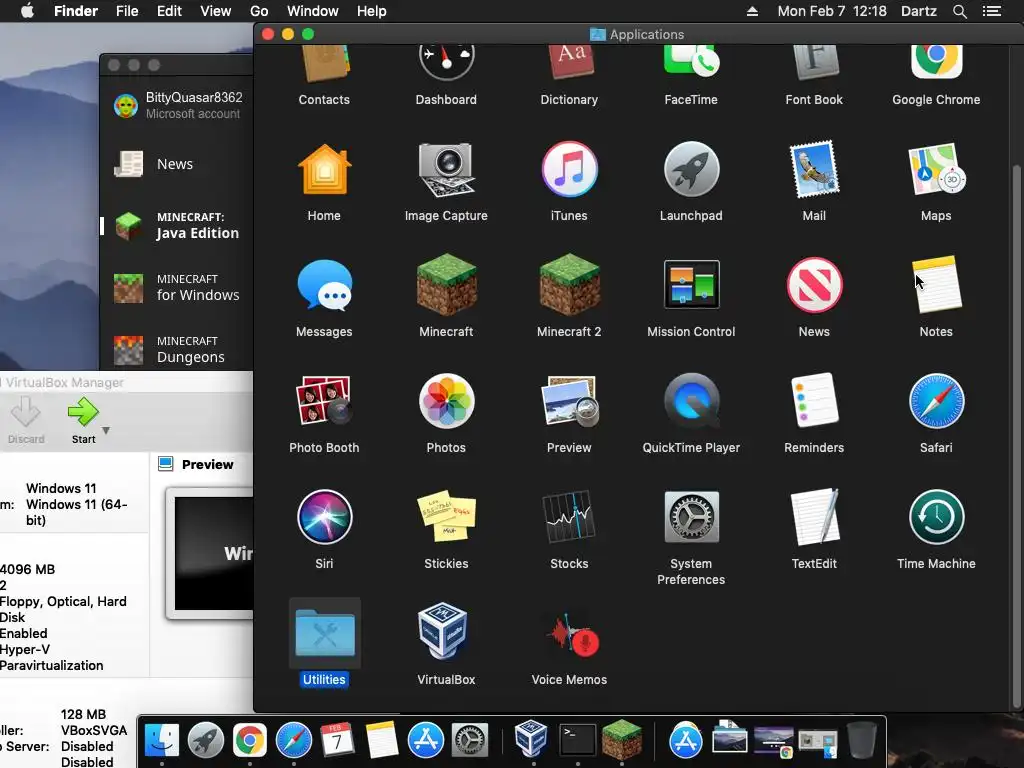
Task: Open Trash in the Dock
Action: tap(862, 740)
